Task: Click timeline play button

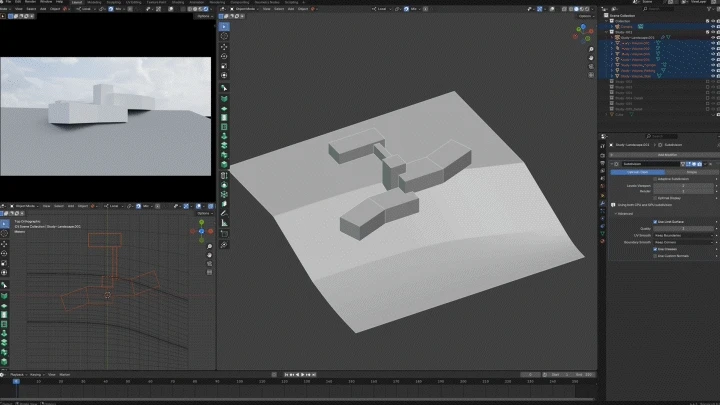Action: (x=303, y=375)
